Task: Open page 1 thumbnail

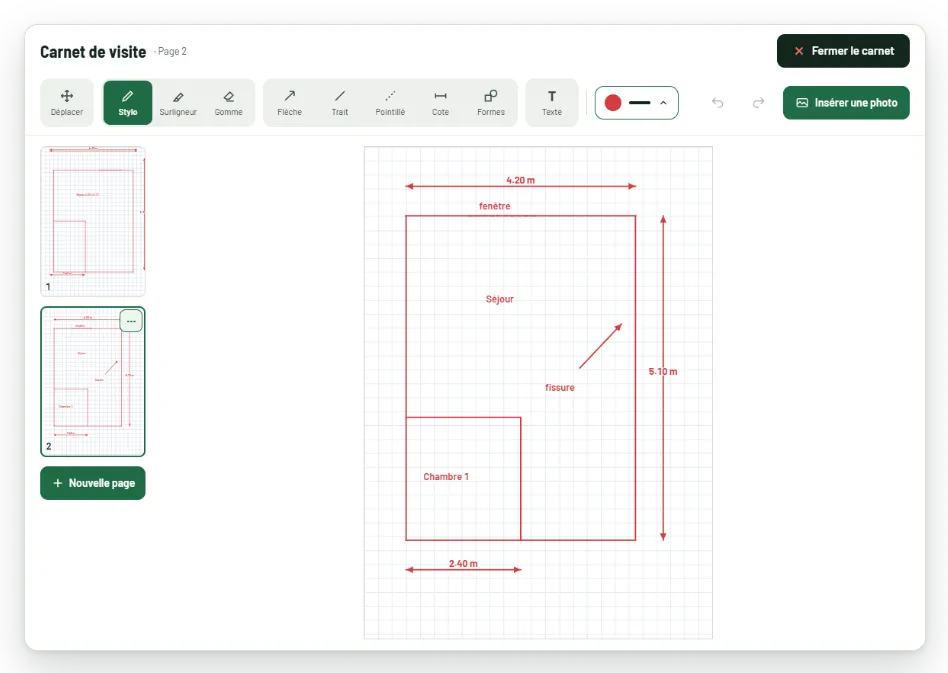Action: coord(93,221)
